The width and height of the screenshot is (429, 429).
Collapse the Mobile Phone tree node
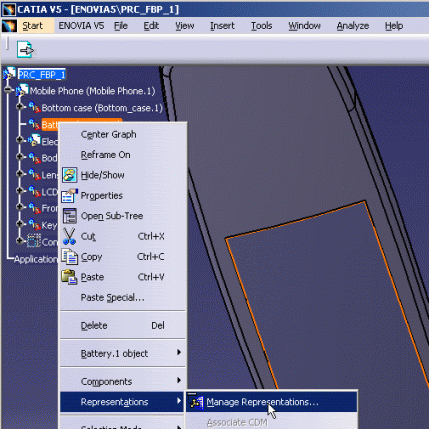(7, 90)
